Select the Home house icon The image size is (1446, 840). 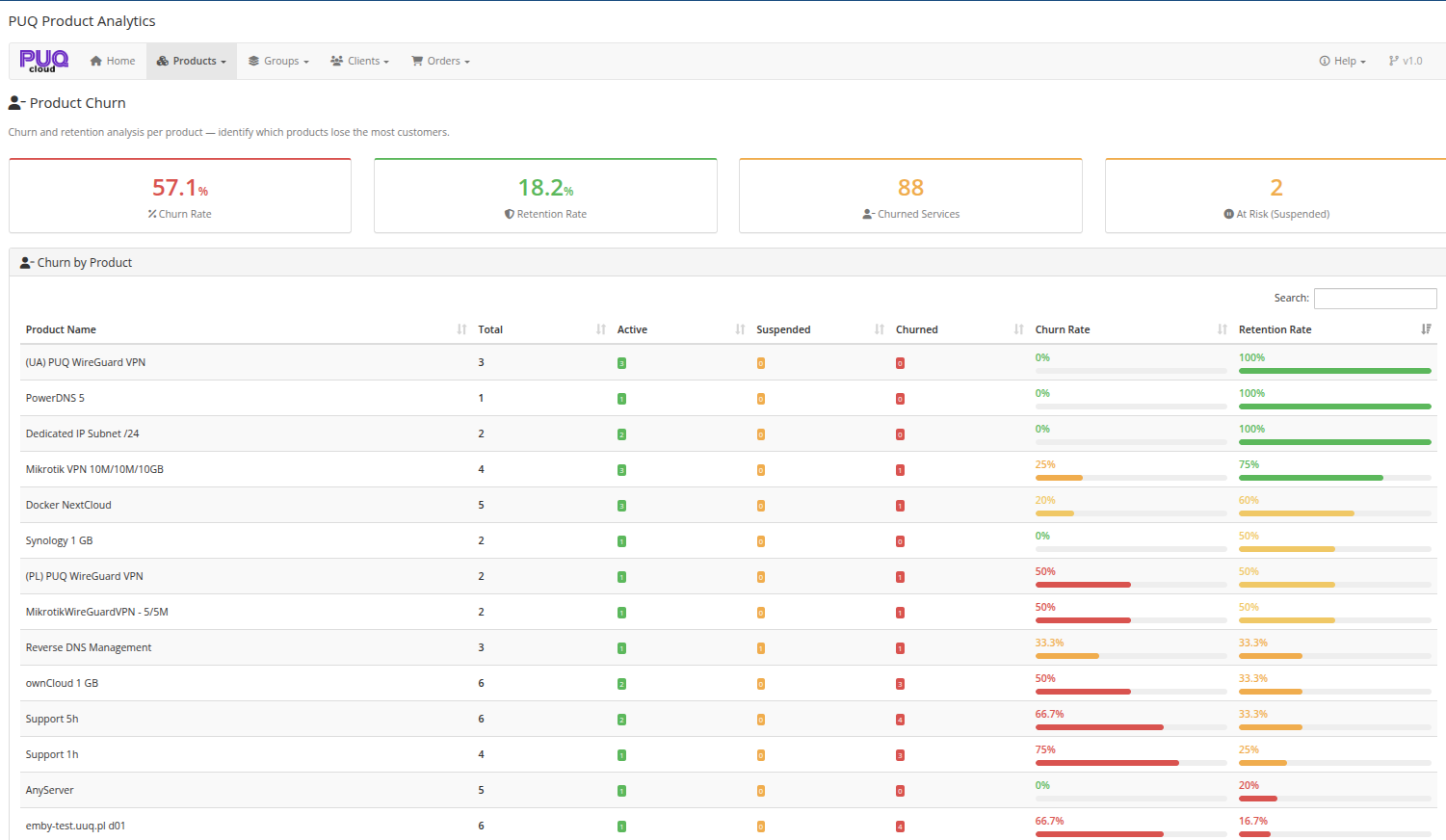click(x=94, y=60)
